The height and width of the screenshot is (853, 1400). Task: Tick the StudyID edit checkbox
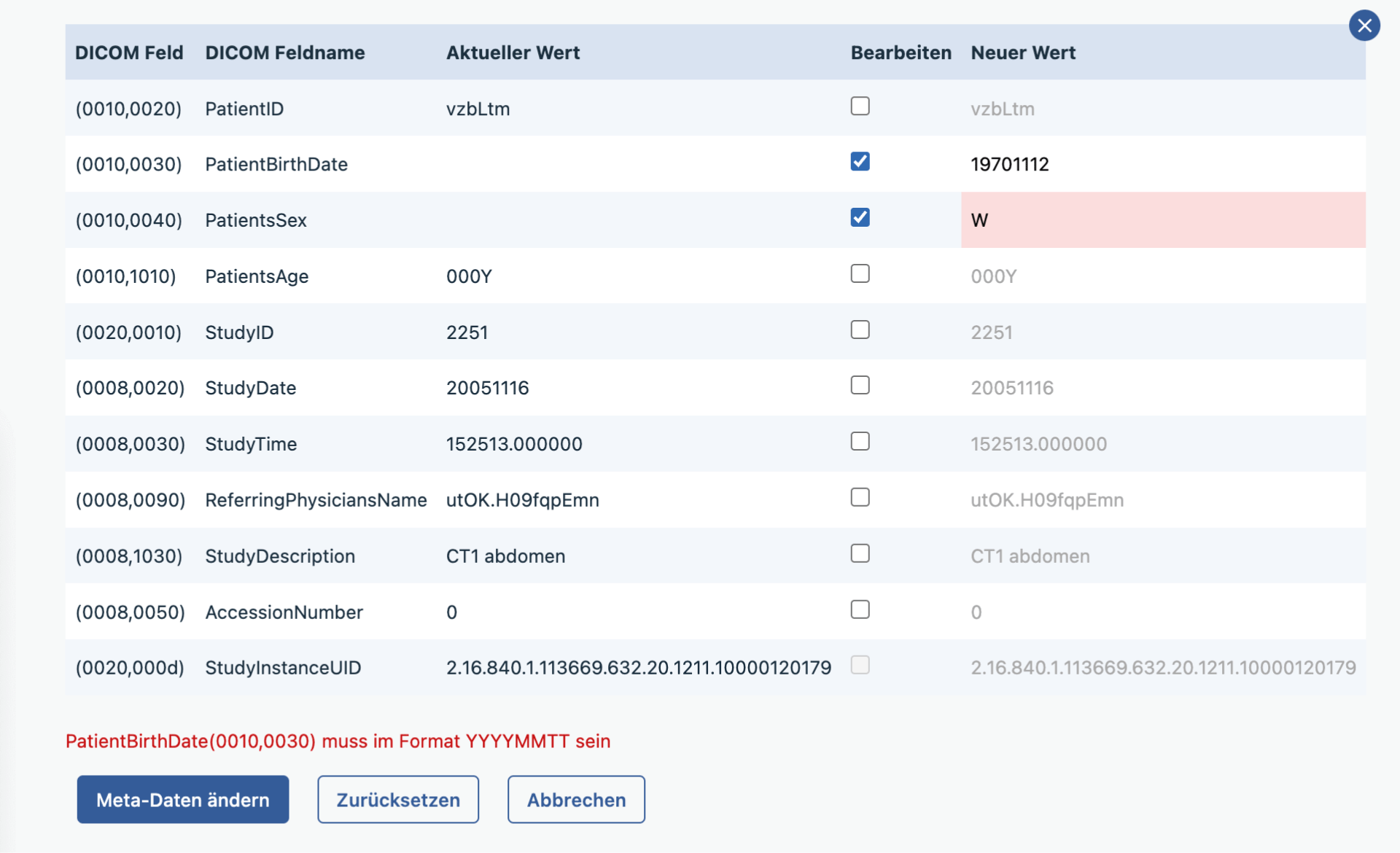[860, 330]
